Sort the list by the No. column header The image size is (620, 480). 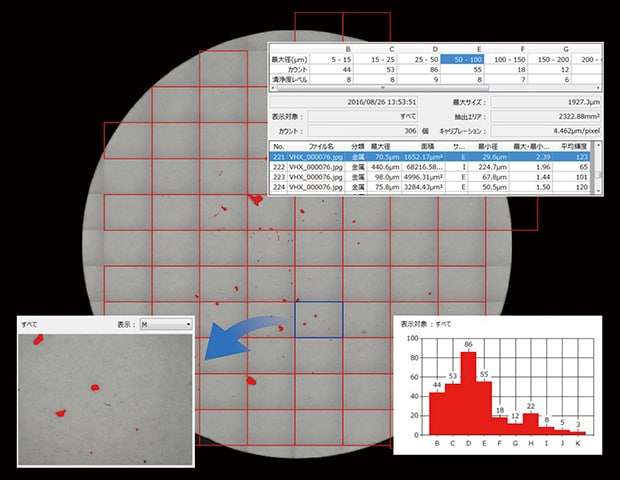tap(279, 146)
